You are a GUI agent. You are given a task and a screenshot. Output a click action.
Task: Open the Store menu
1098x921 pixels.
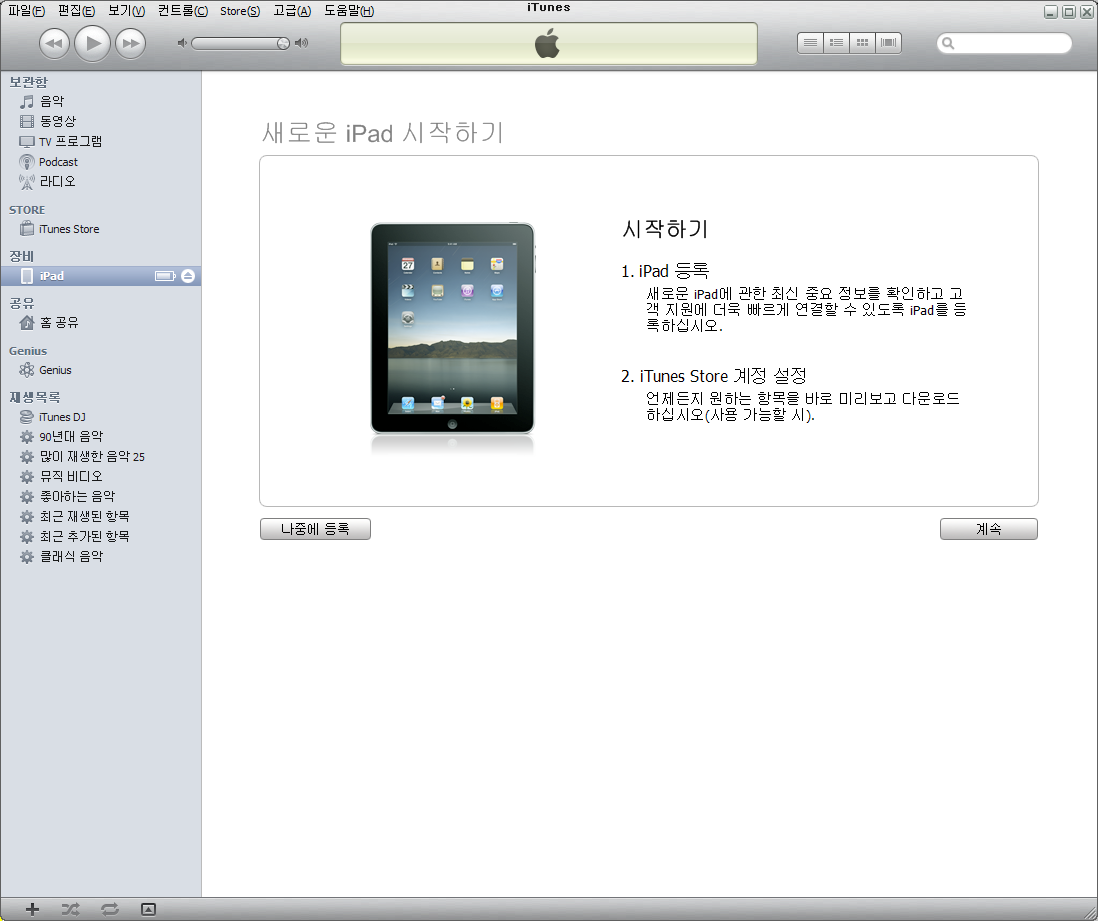239,11
